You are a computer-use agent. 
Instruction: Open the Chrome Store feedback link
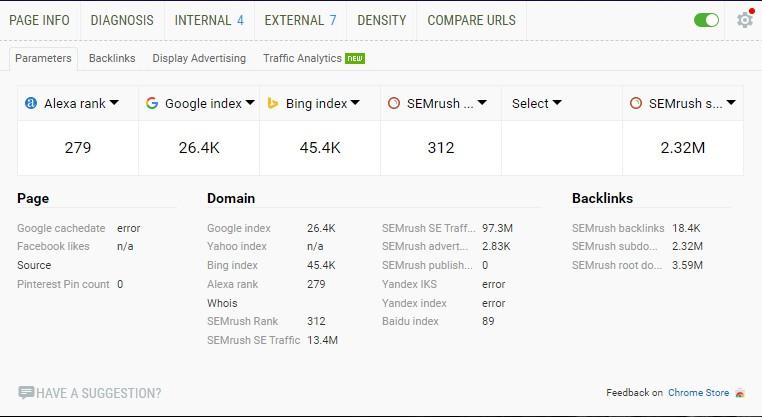[x=698, y=393]
